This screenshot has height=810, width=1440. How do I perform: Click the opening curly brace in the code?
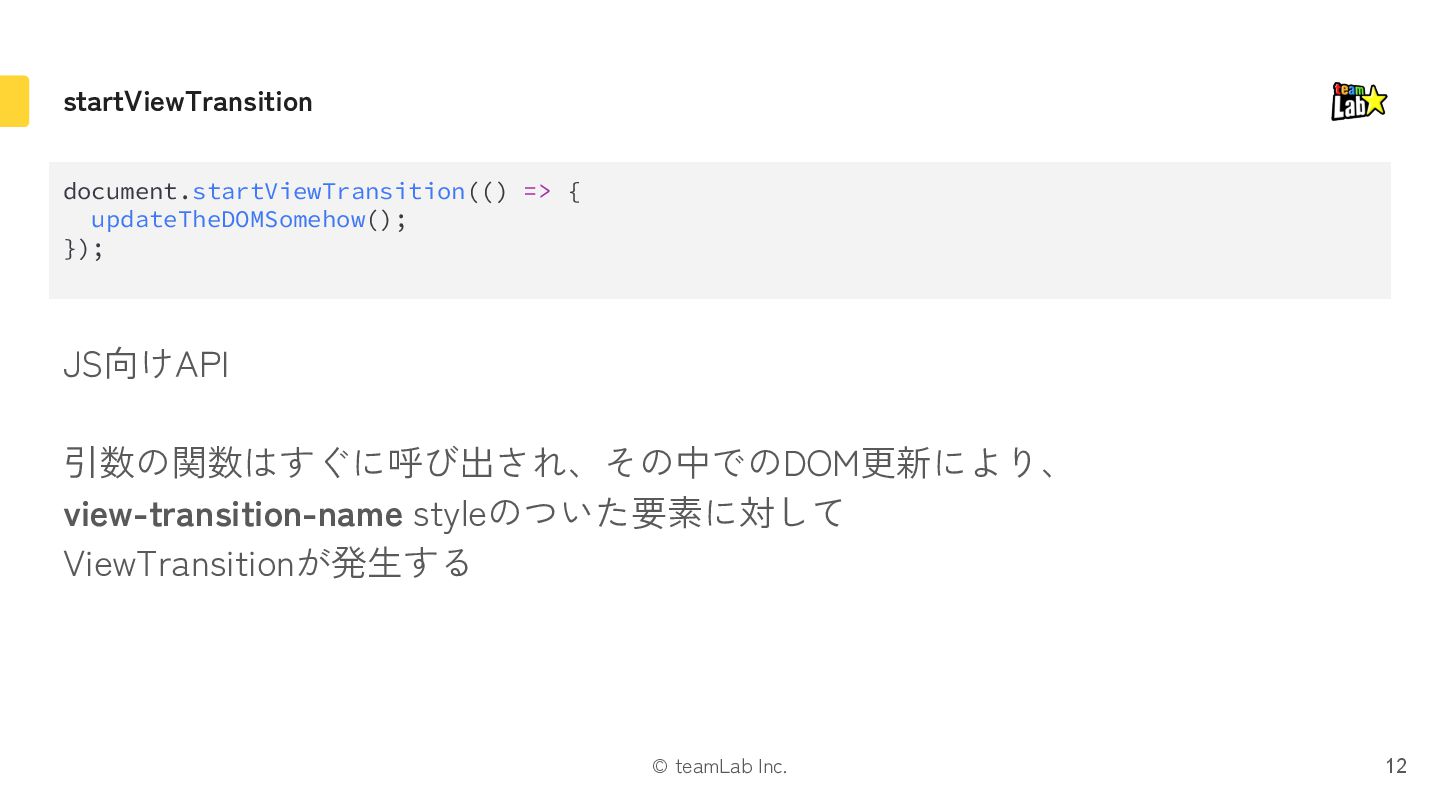(x=574, y=191)
